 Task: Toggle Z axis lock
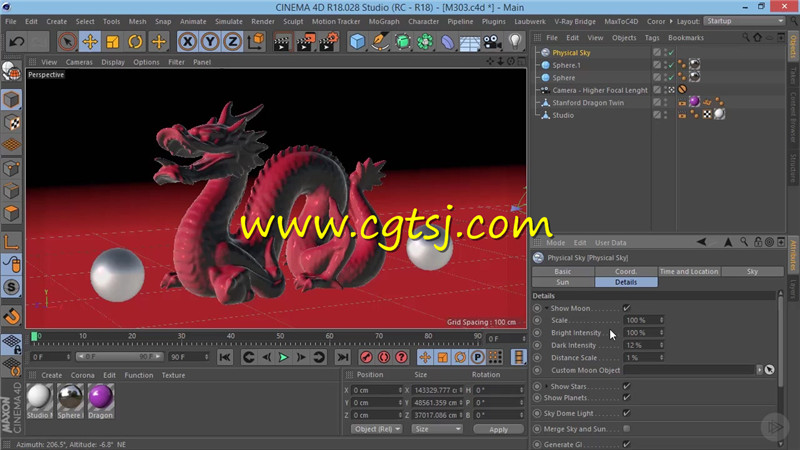tap(233, 41)
